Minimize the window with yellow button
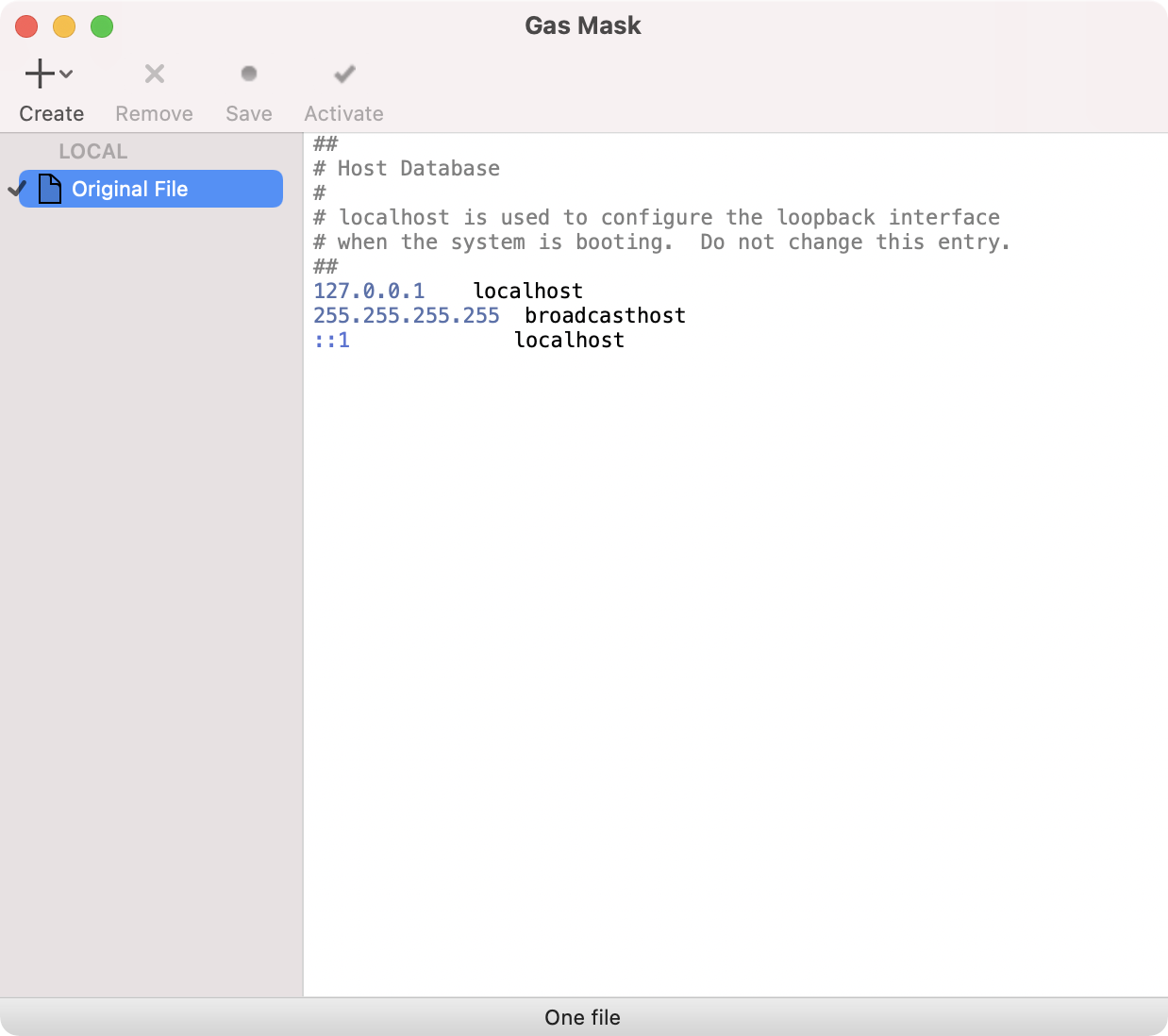The image size is (1168, 1036). tap(64, 26)
